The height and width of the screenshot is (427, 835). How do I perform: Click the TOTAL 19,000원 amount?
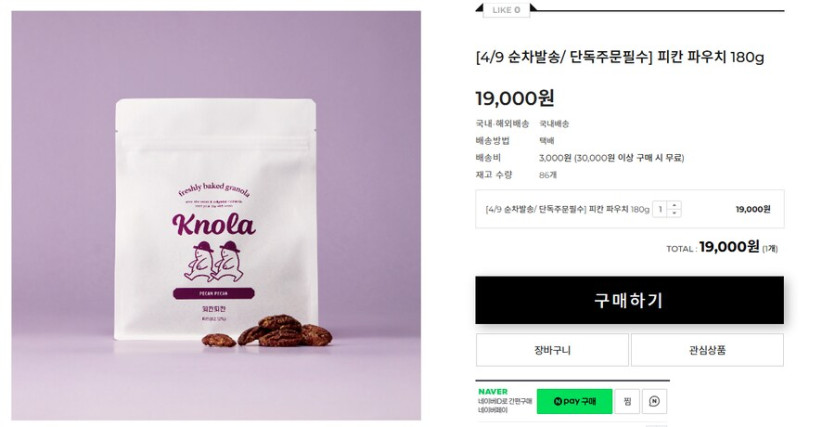click(x=729, y=247)
